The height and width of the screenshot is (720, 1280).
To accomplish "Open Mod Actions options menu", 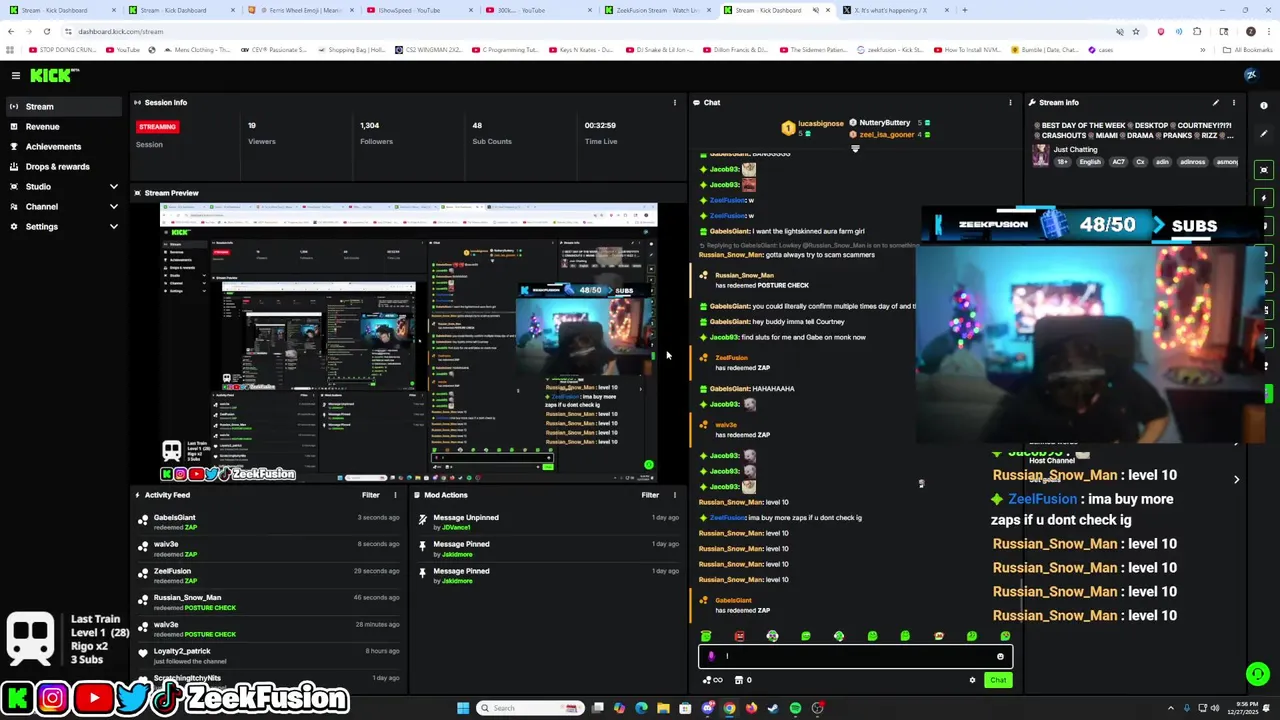I will point(674,495).
